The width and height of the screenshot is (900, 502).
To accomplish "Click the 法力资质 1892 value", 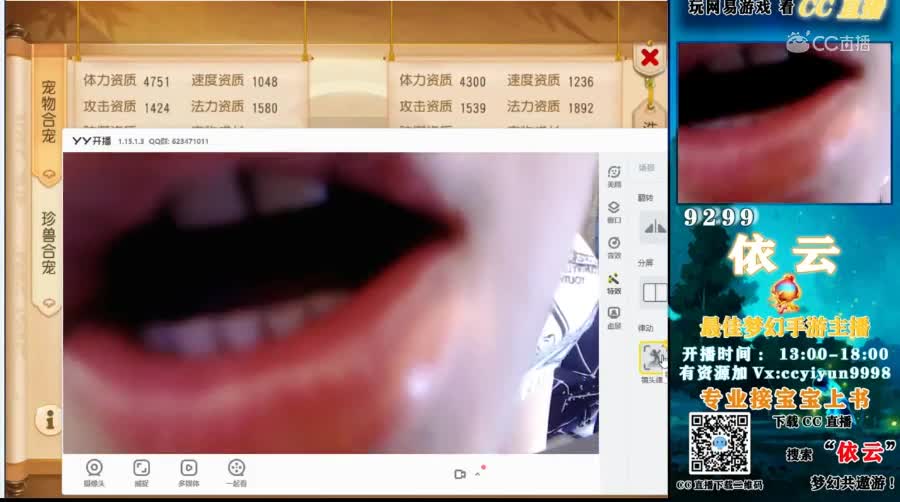I will point(581,108).
